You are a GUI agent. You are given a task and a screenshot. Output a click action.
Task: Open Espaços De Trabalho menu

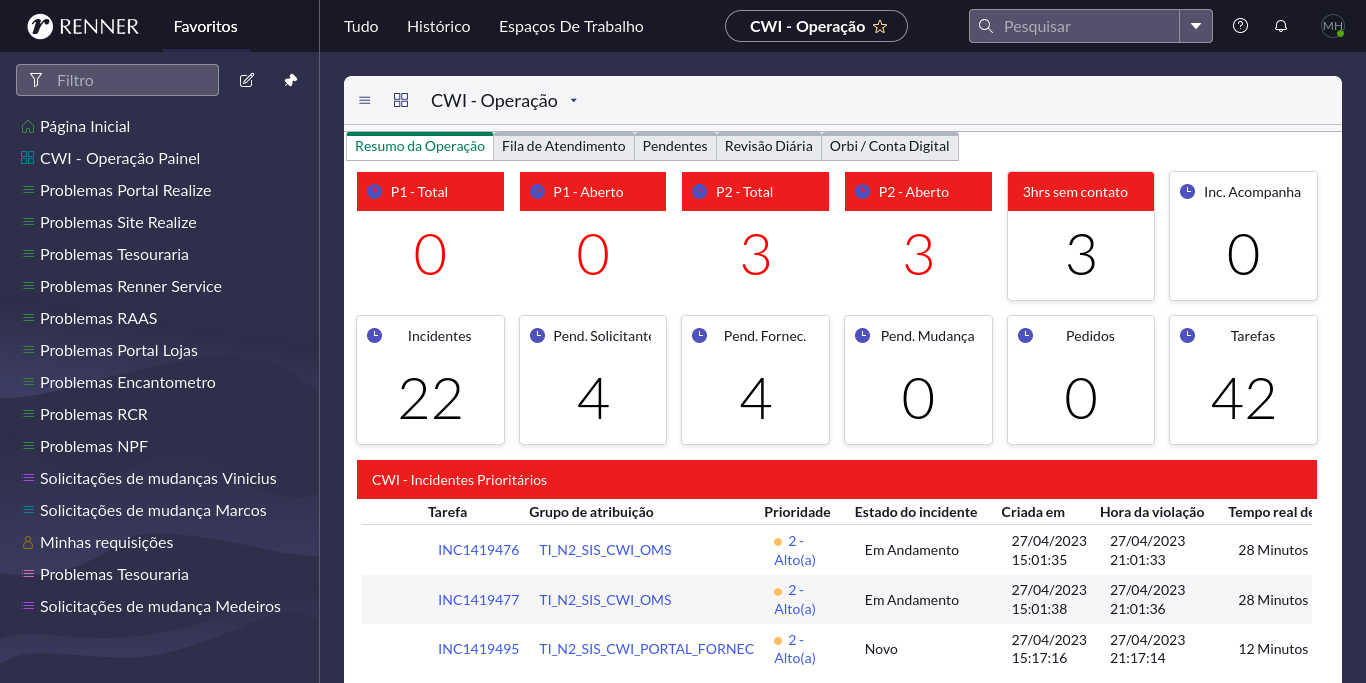pos(571,27)
